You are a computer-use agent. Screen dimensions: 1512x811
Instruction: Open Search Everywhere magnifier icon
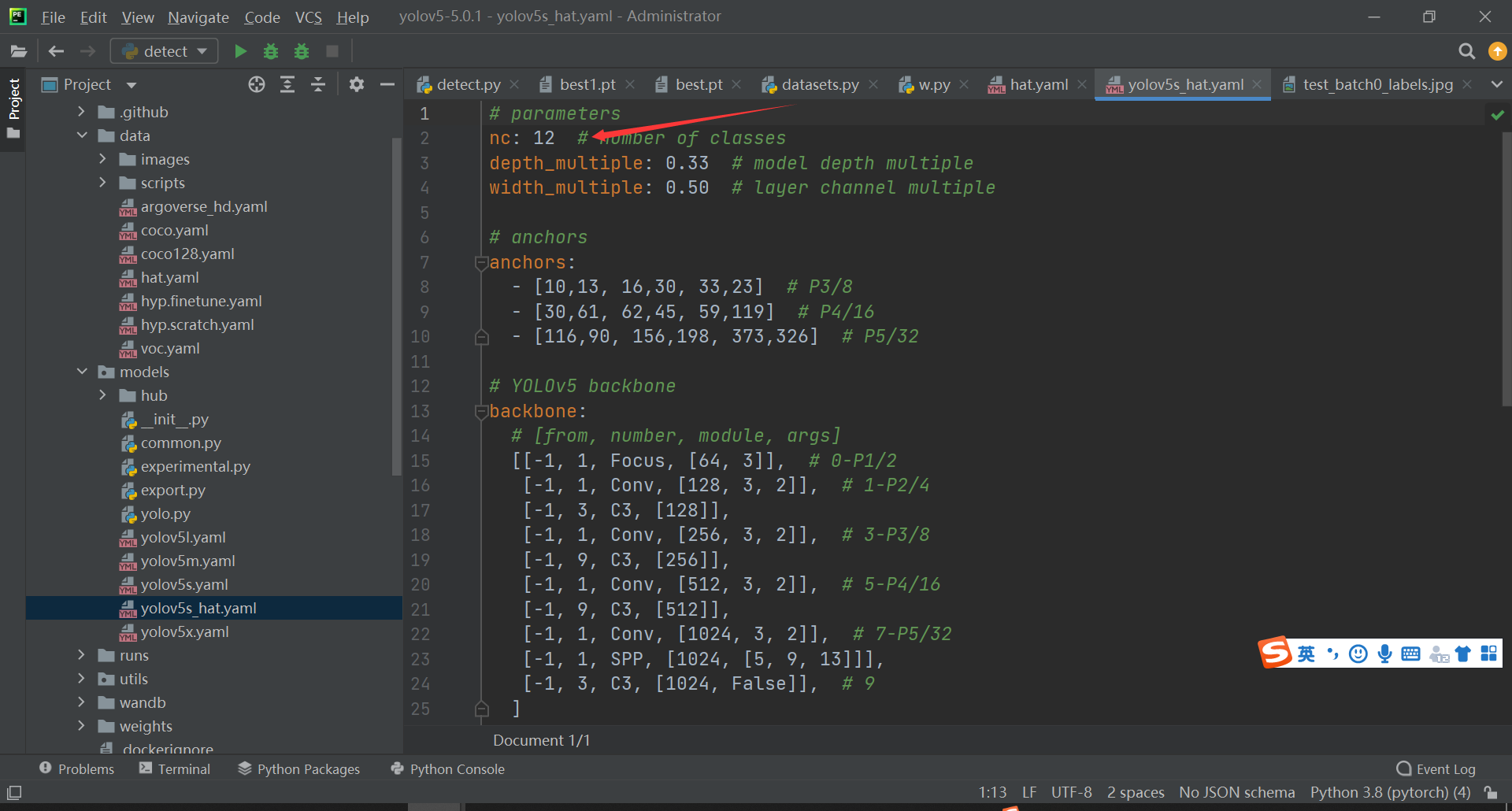tap(1466, 51)
